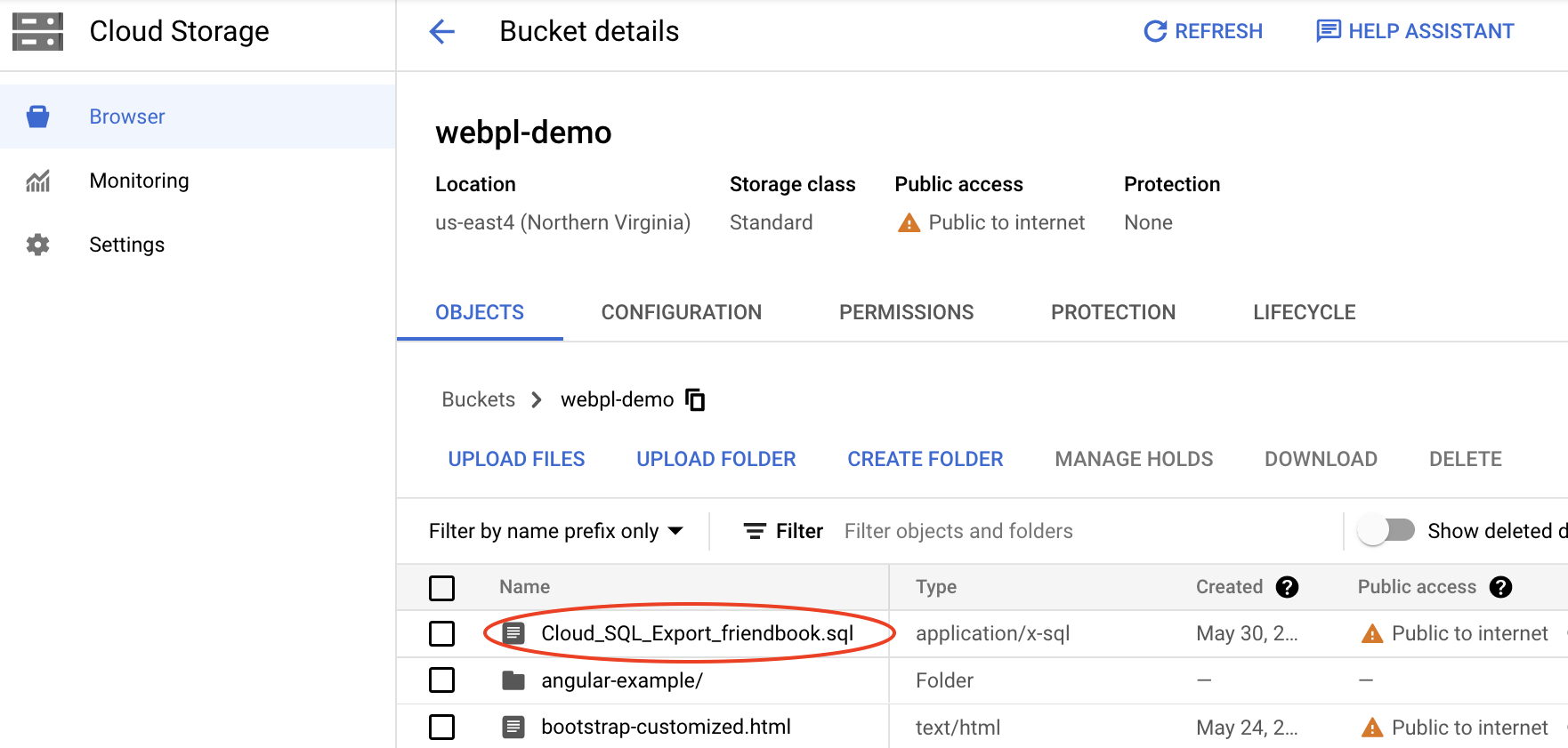The height and width of the screenshot is (748, 1568).
Task: Click the REFRESH button label
Action: [x=1218, y=31]
